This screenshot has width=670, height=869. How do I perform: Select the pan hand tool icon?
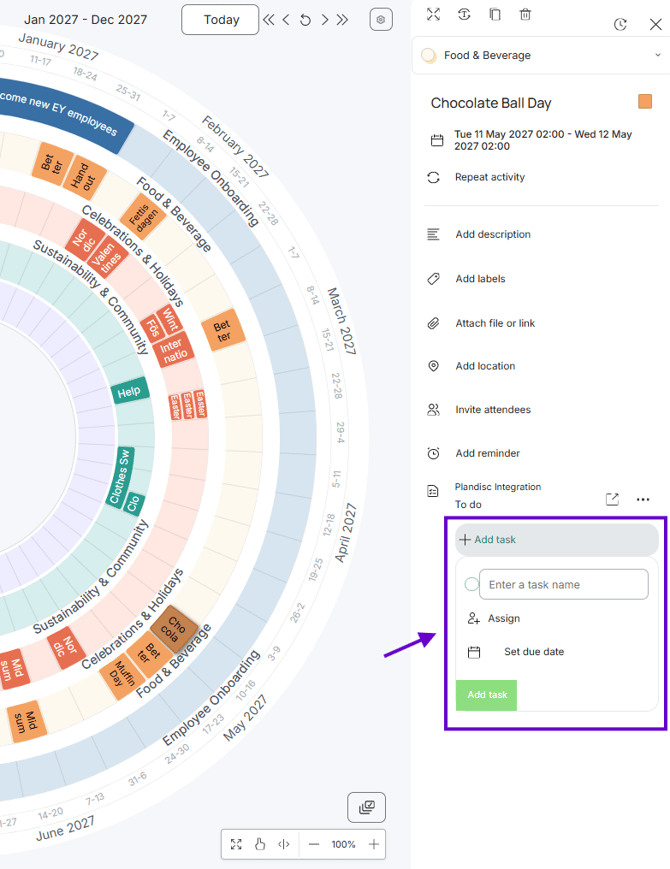click(260, 844)
